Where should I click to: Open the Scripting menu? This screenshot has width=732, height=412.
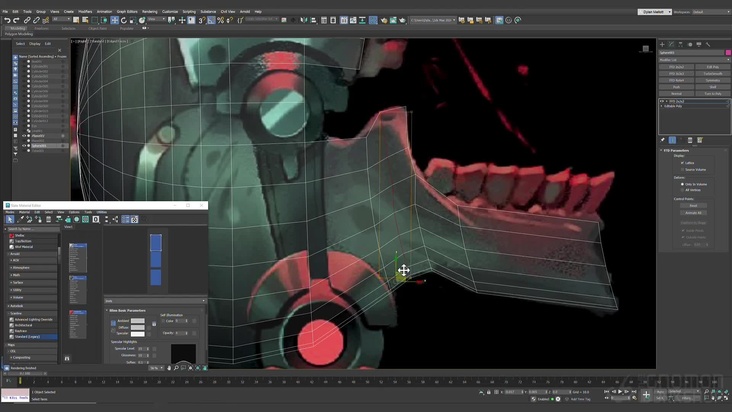pyautogui.click(x=189, y=11)
